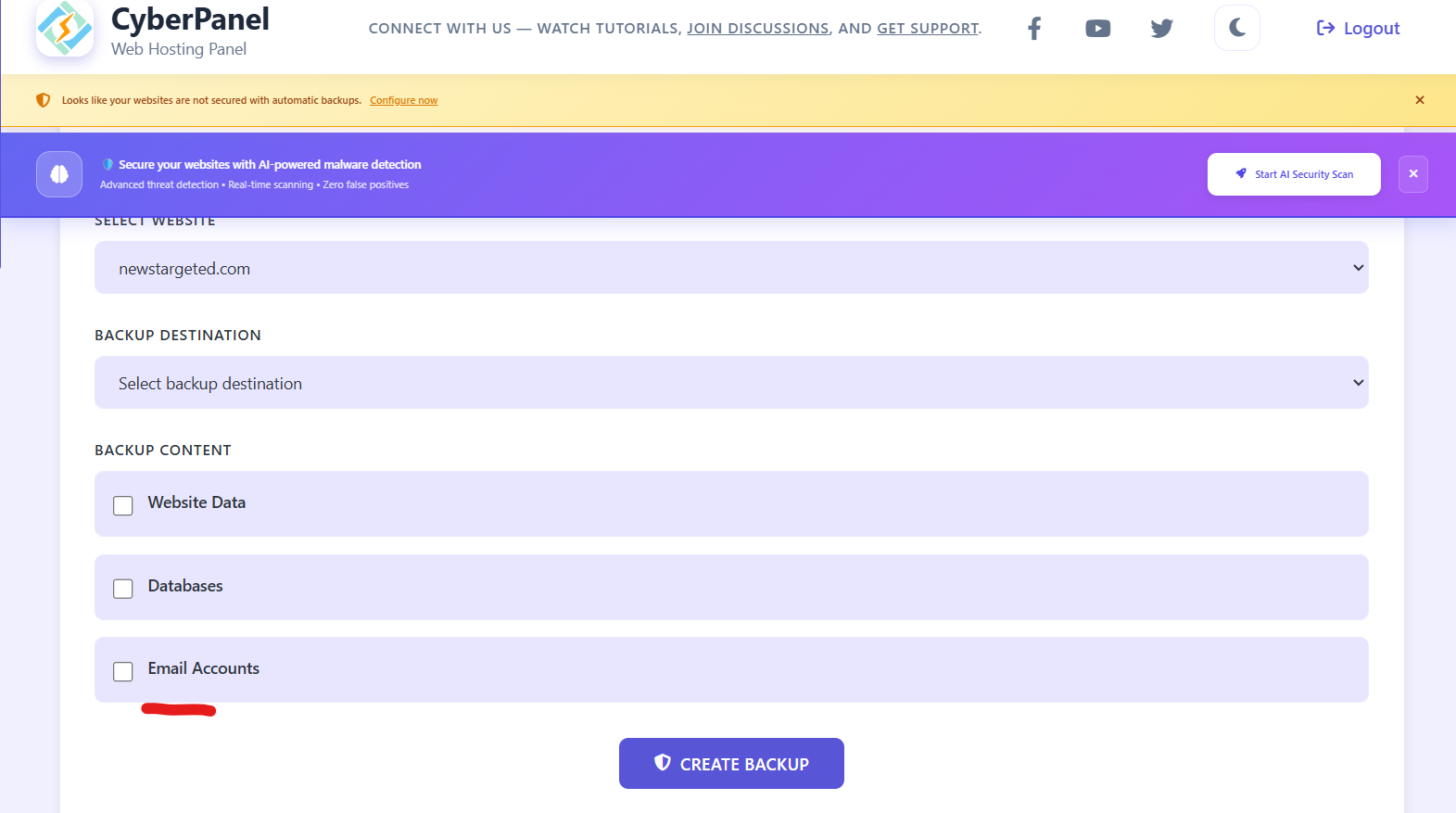The height and width of the screenshot is (813, 1456).
Task: Check the Databases option
Action: (x=123, y=589)
